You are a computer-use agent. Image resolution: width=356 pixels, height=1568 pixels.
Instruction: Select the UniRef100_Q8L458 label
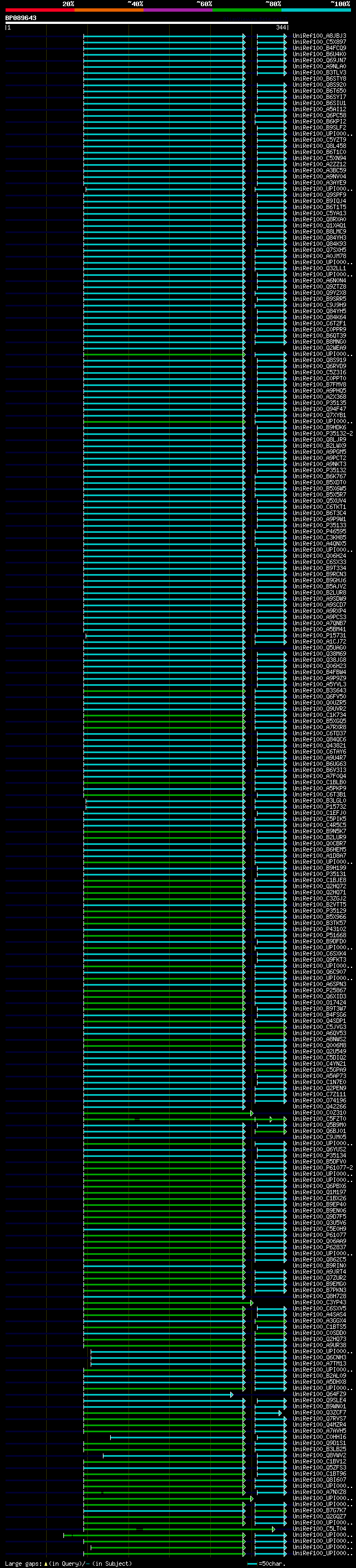point(319,146)
